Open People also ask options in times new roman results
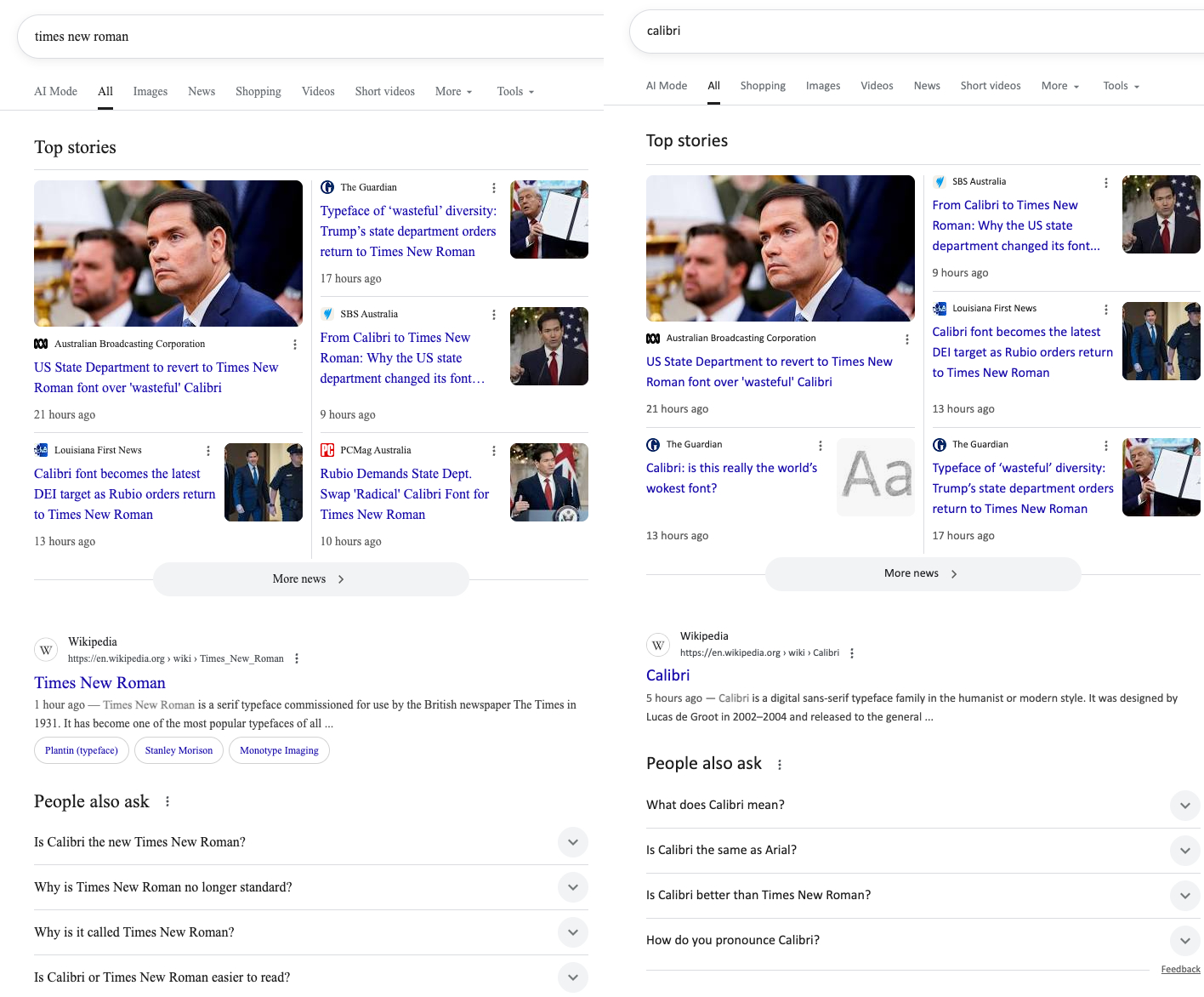Screen dimensions: 1204x997 tap(168, 801)
